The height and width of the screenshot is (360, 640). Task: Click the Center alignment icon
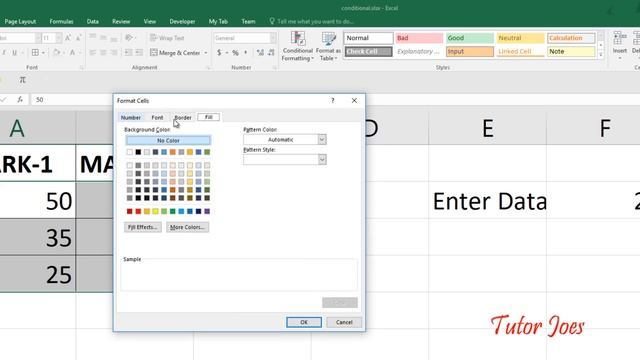coord(103,53)
